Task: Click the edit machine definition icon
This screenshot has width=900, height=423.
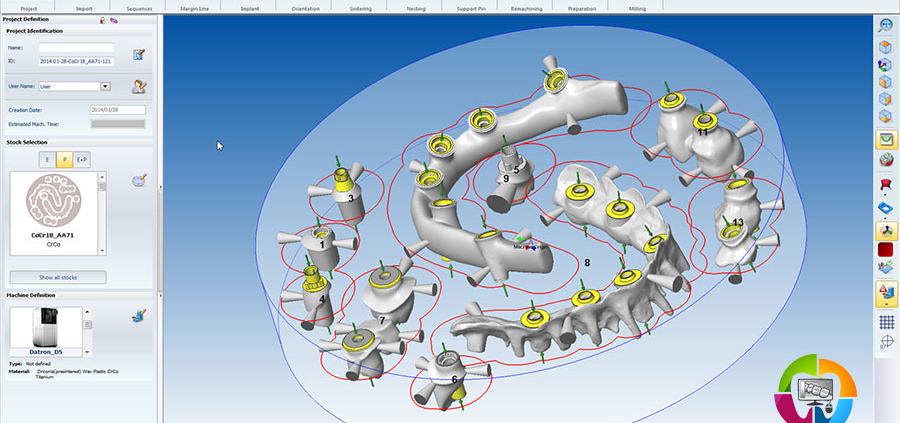Action: (138, 315)
